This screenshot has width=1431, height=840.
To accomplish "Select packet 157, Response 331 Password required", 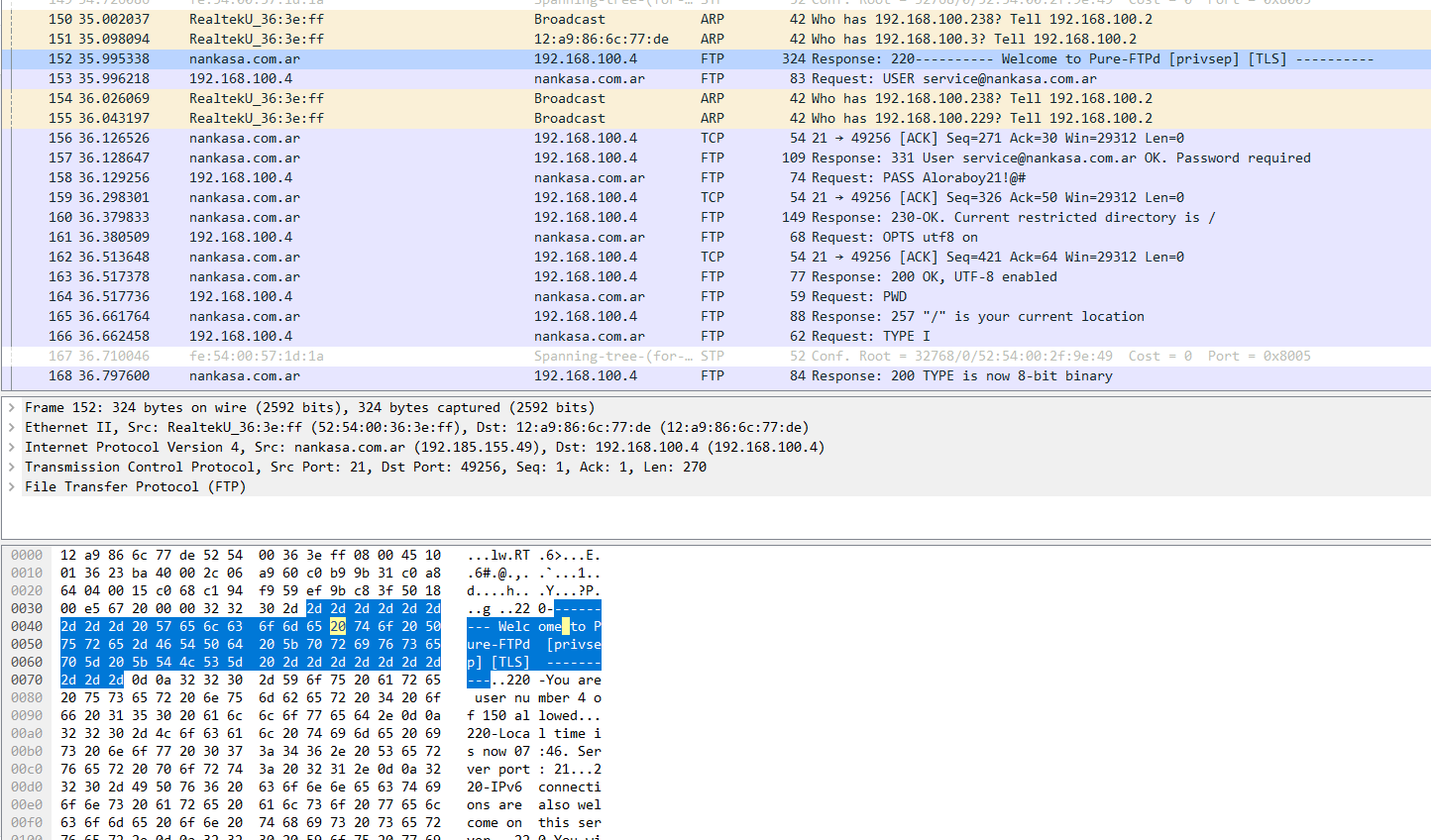I will pyautogui.click(x=595, y=157).
